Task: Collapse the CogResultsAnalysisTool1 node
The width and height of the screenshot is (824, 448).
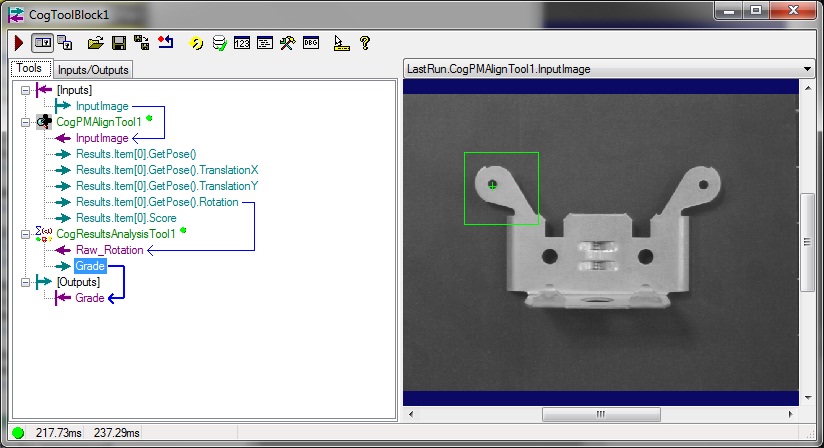Action: [25, 234]
